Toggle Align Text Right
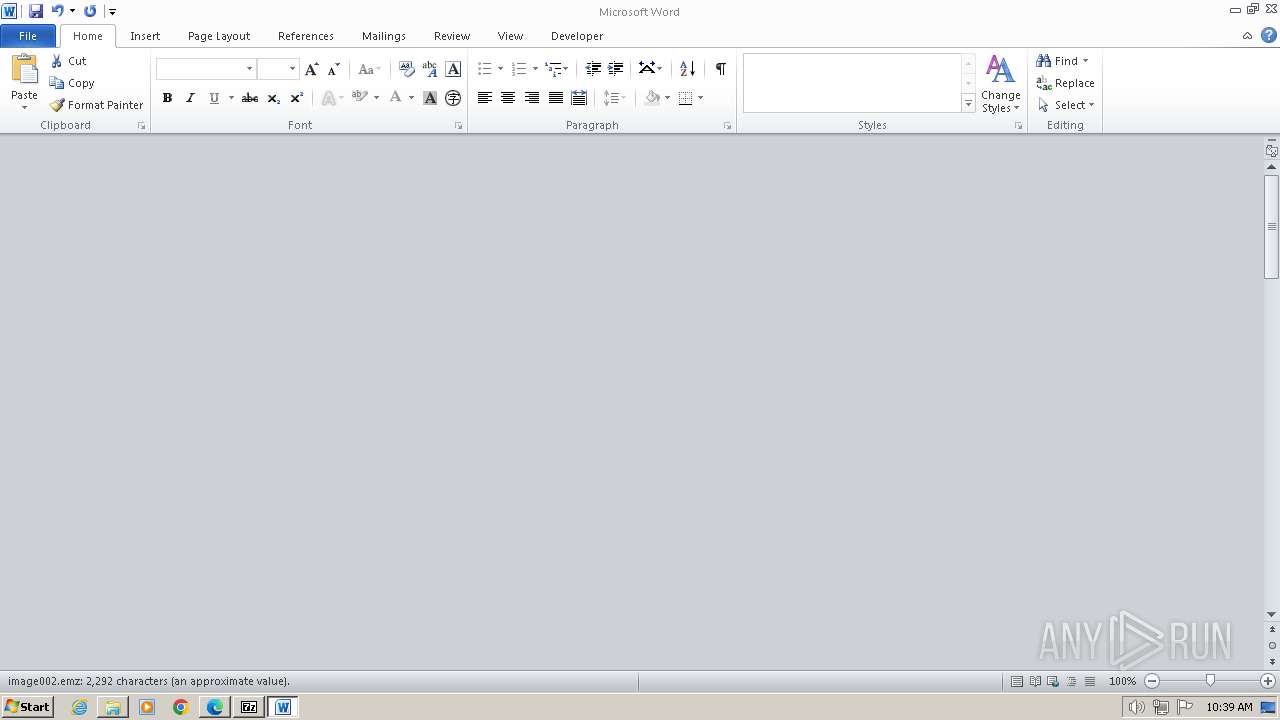The width and height of the screenshot is (1280, 720). 532,98
